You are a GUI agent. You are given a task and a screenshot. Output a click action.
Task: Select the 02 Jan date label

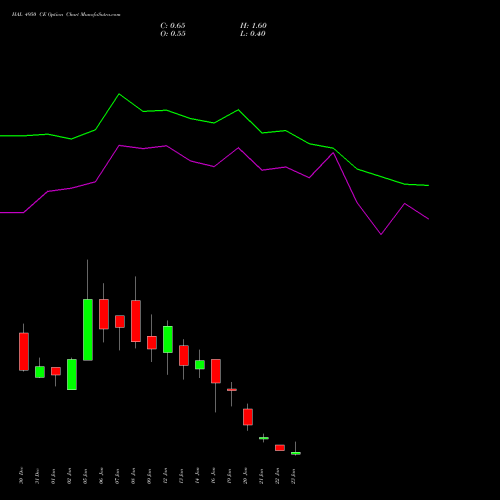[69, 476]
